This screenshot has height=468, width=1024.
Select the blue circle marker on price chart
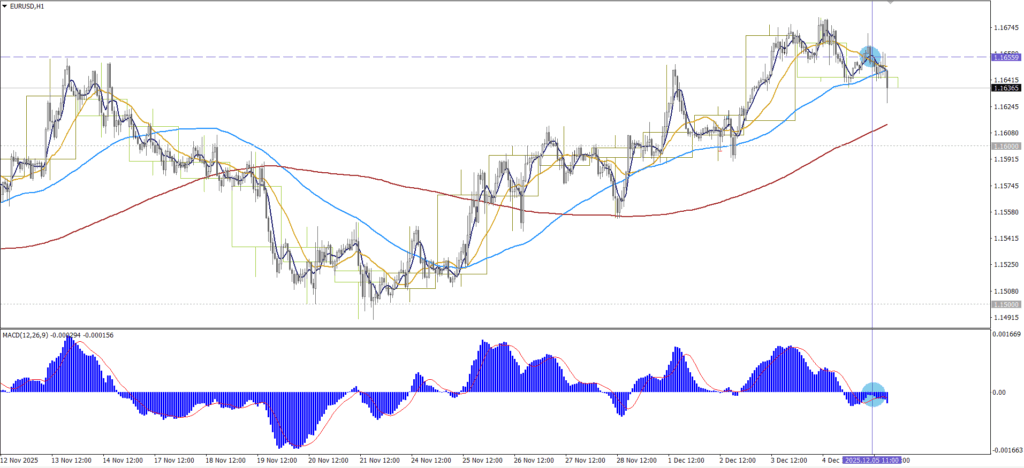[870, 56]
